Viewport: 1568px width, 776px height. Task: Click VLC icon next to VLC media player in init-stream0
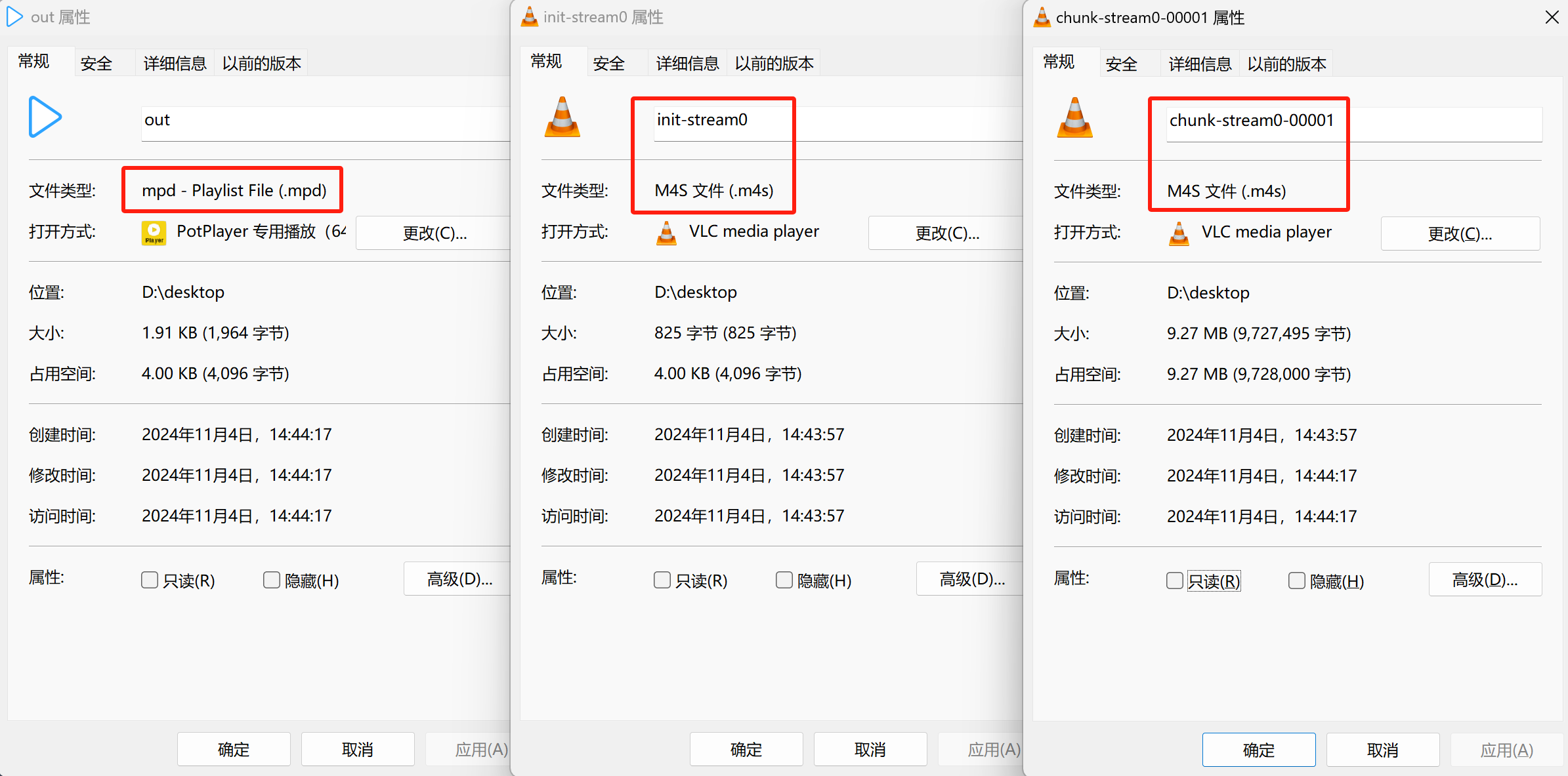pyautogui.click(x=666, y=233)
